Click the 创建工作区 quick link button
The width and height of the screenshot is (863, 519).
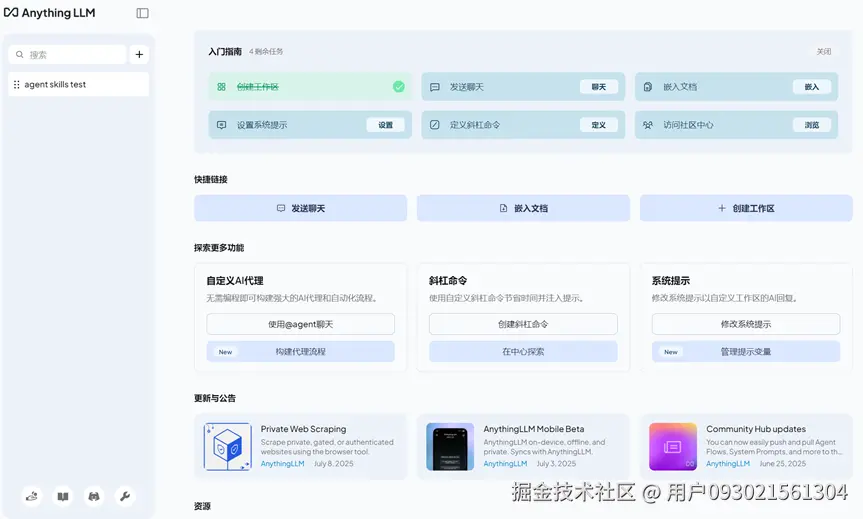[746, 208]
